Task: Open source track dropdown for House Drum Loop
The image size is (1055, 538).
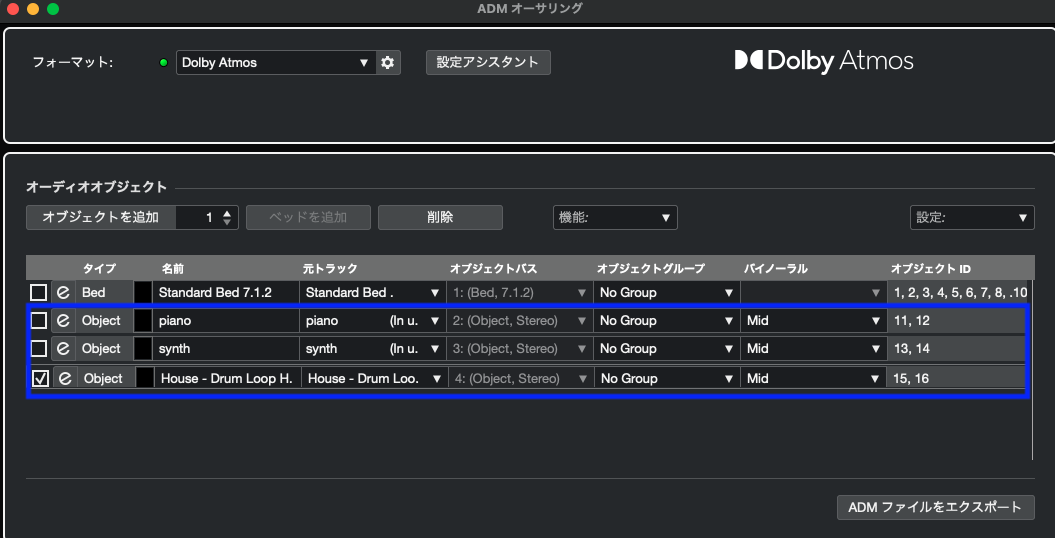Action: click(x=374, y=379)
